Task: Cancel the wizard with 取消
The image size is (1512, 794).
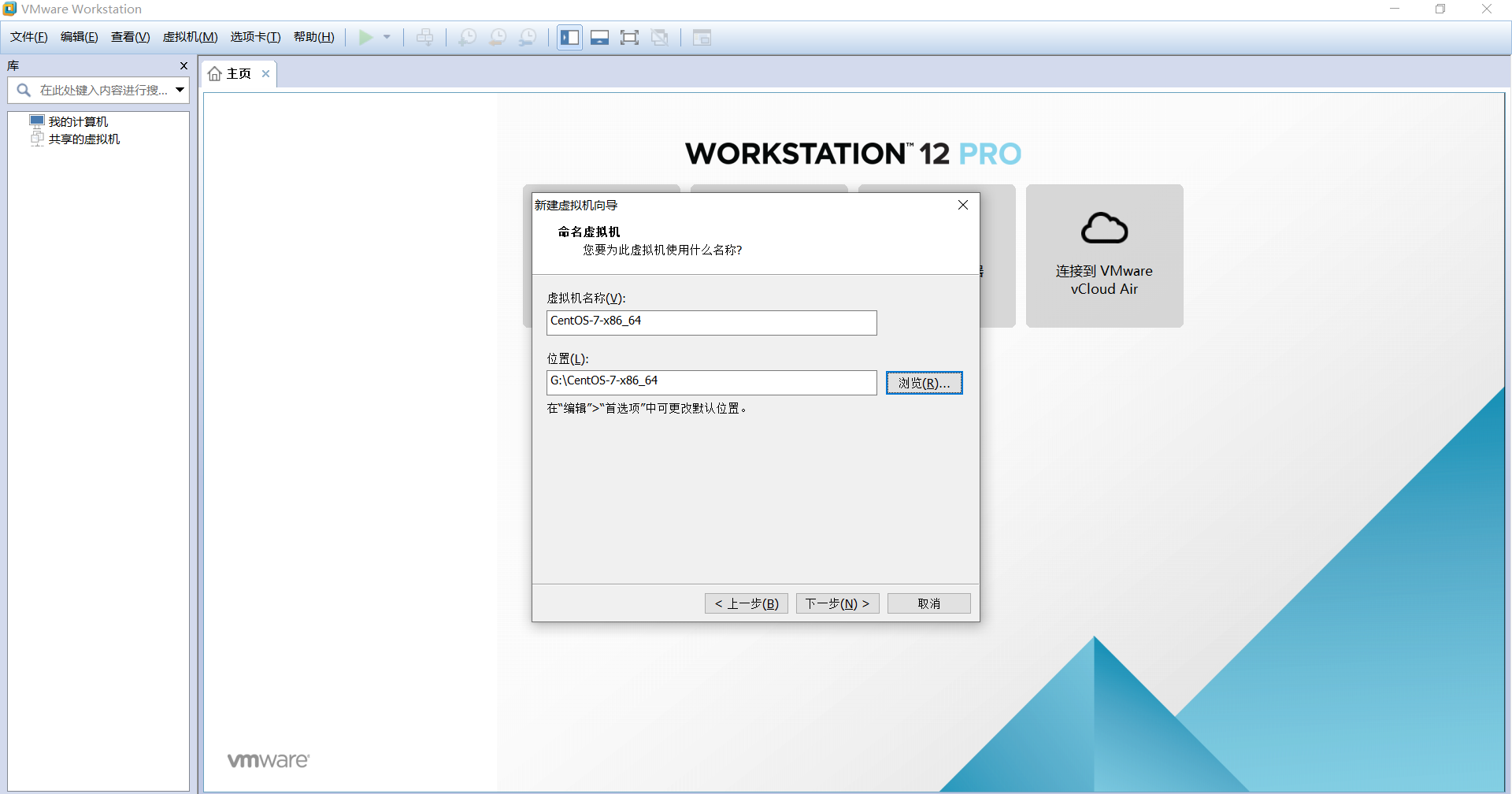Action: (929, 603)
